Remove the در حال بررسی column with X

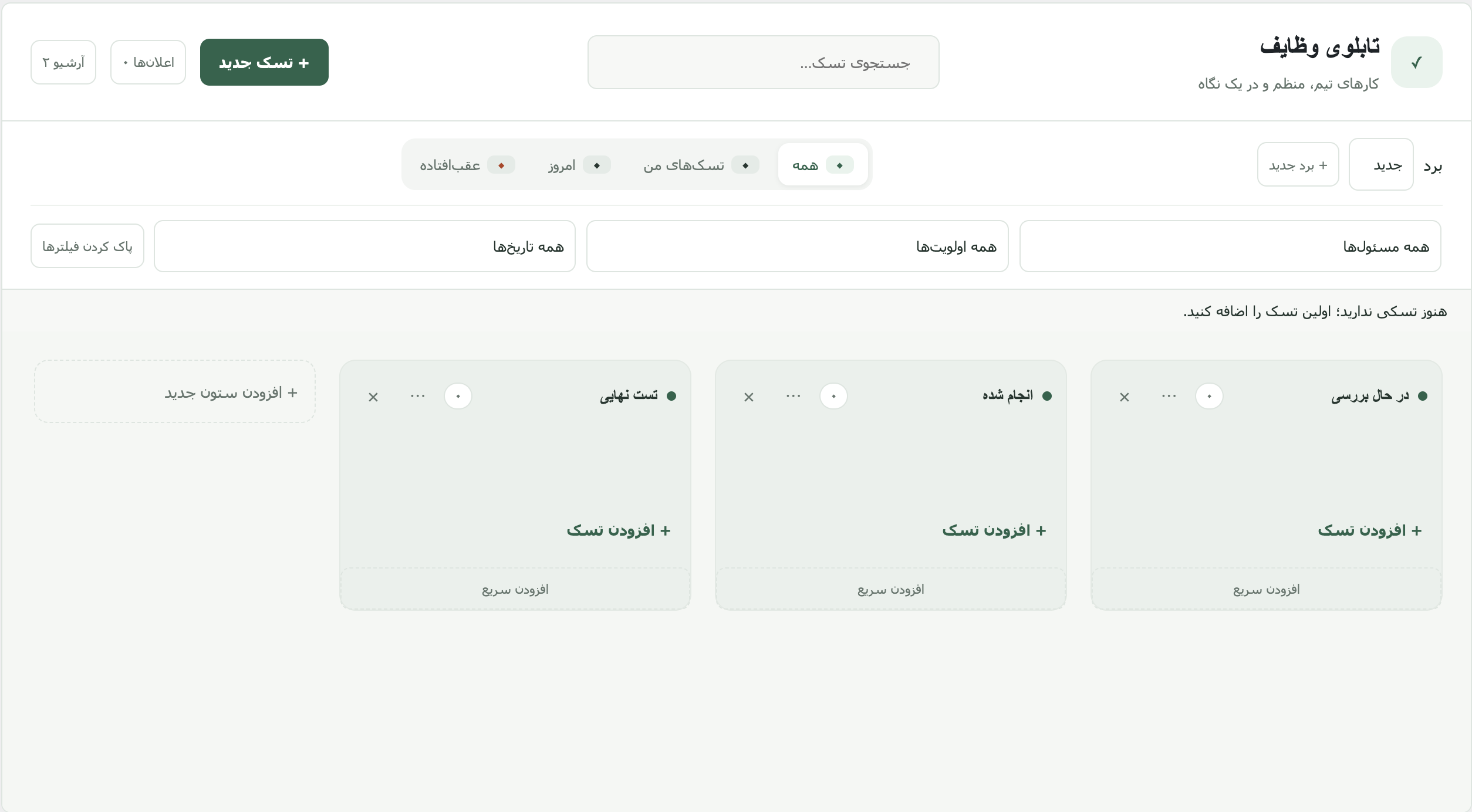pyautogui.click(x=1124, y=397)
